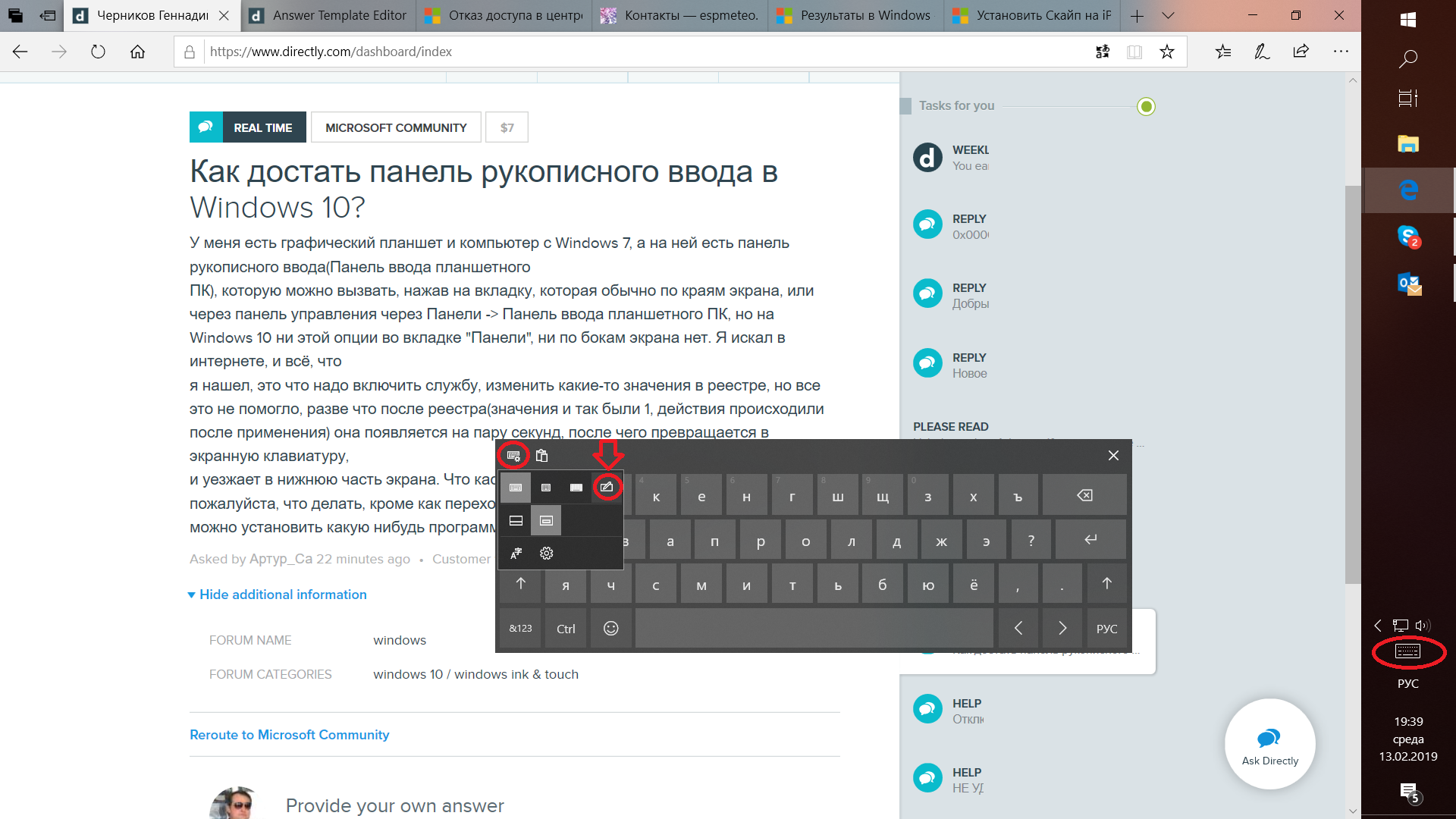The width and height of the screenshot is (1456, 819).
Task: Expand the $7 reward button dropdown
Action: [x=507, y=127]
